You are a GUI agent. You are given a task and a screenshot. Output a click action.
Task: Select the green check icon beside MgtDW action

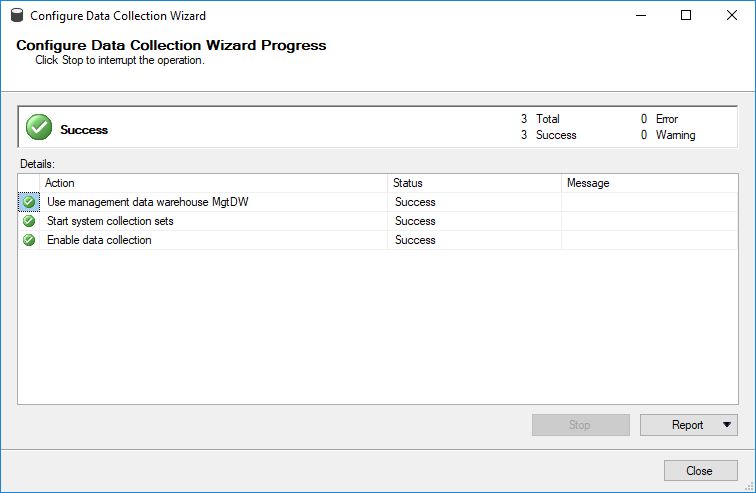coord(29,202)
